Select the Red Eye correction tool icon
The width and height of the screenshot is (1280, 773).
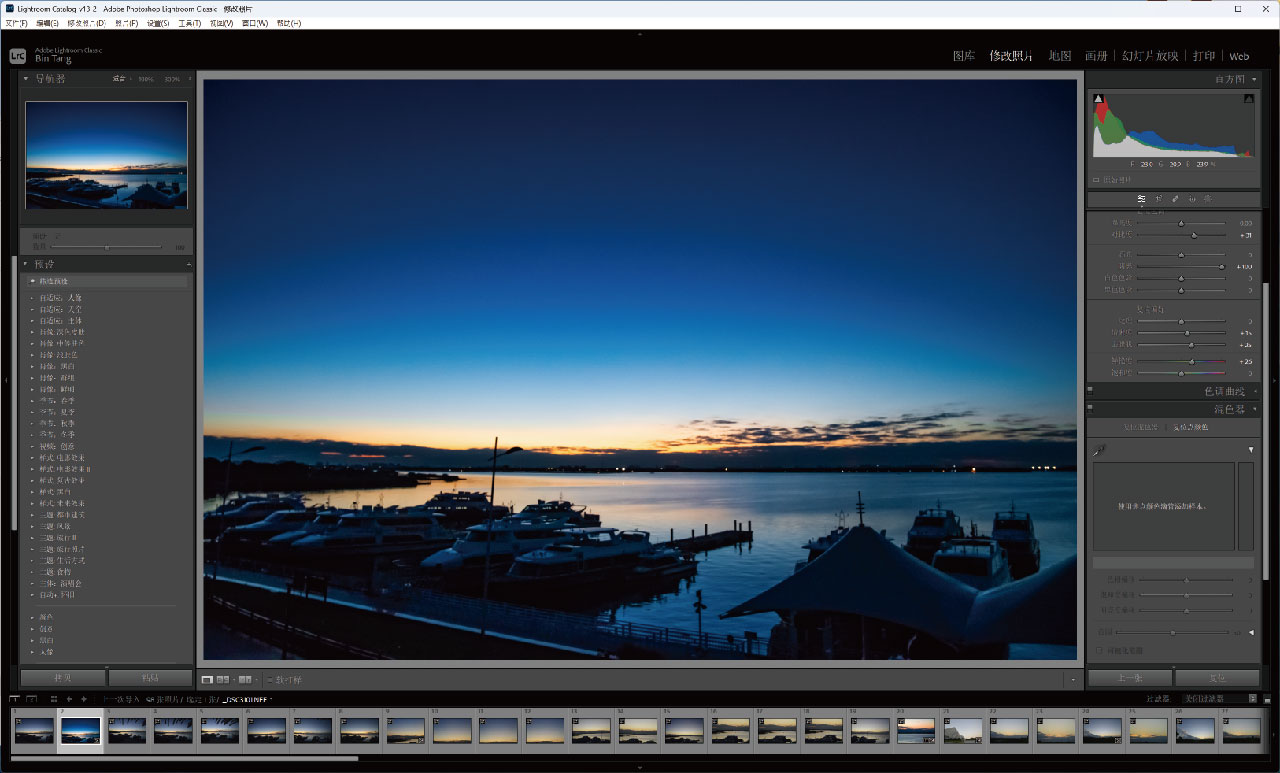click(1191, 199)
